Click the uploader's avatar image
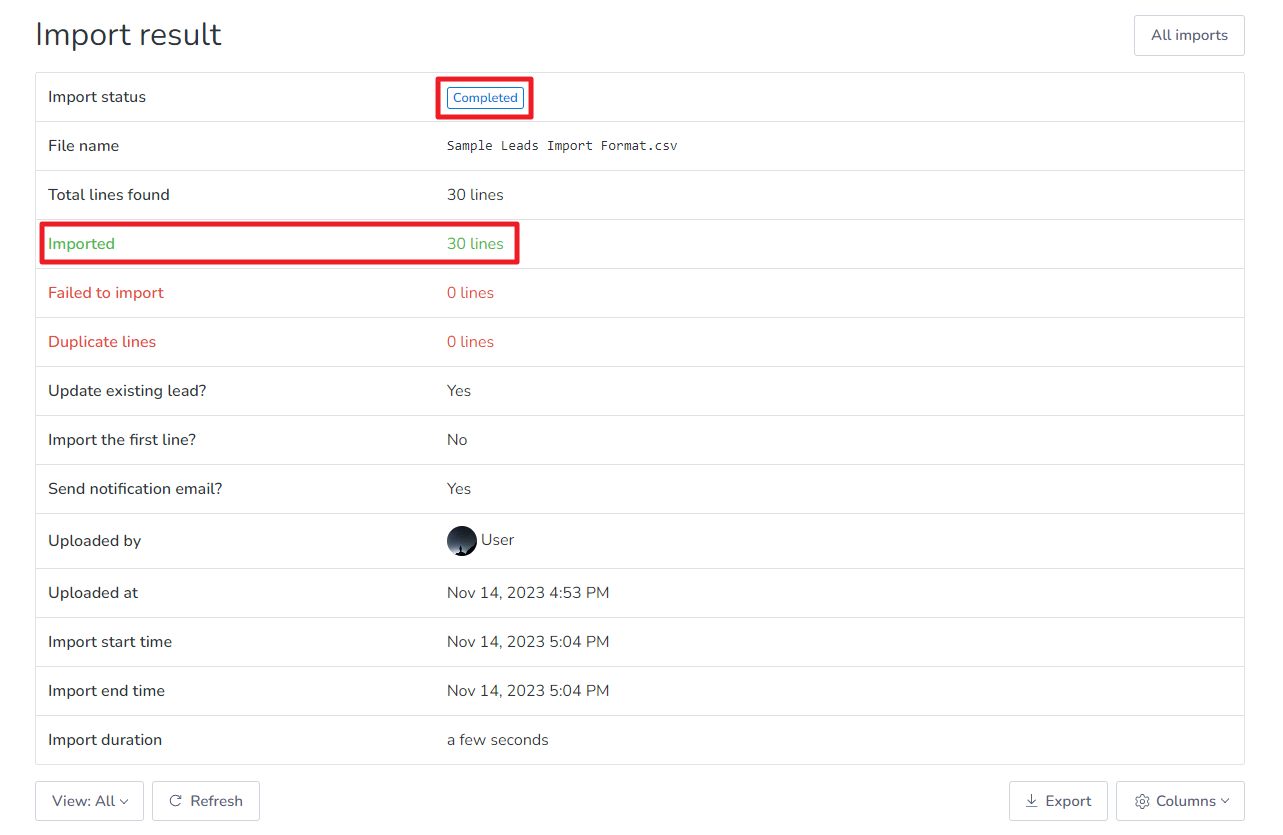The width and height of the screenshot is (1283, 835). pyautogui.click(x=461, y=541)
